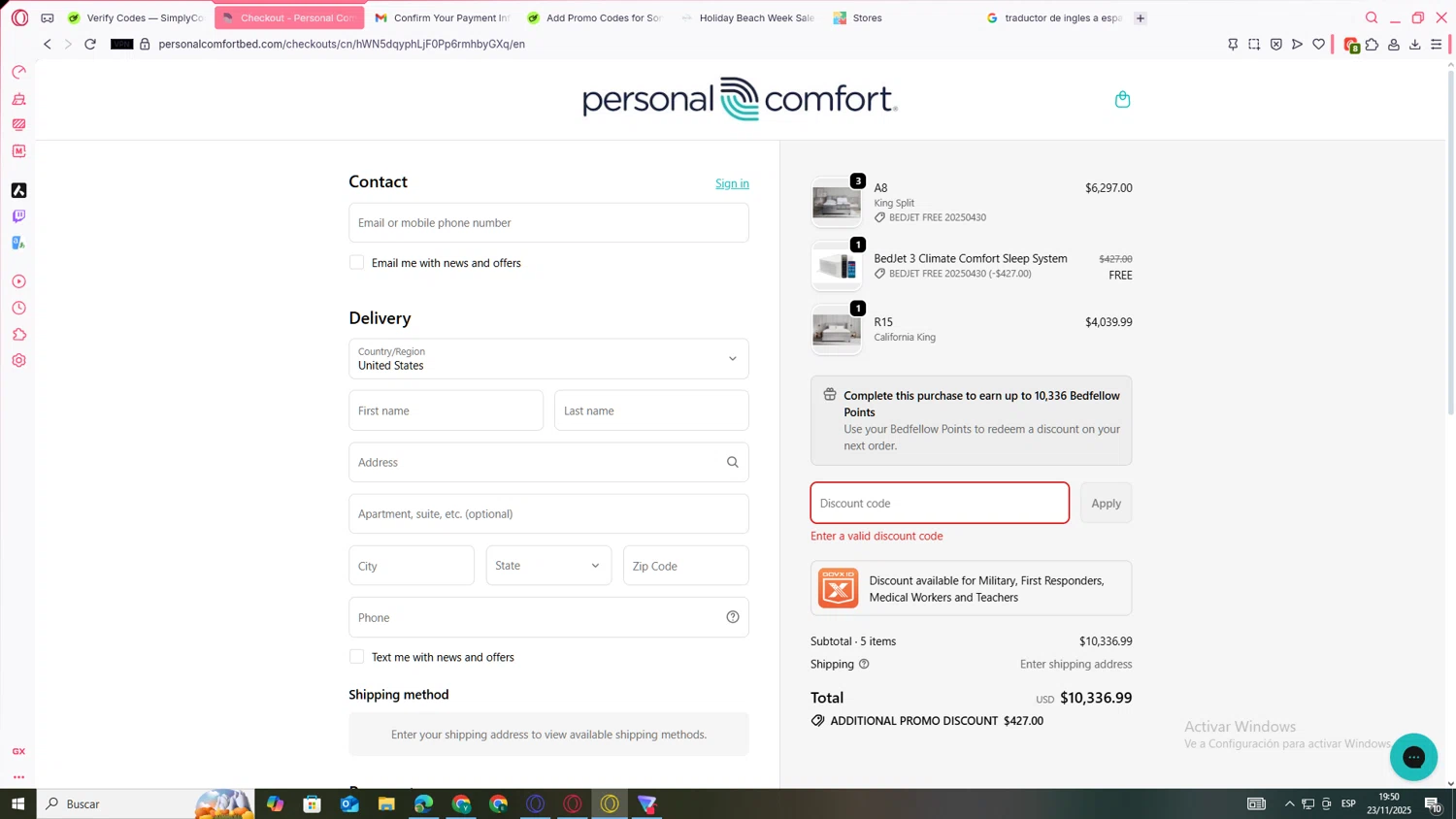Open the GX corner sidebar icon
The image size is (1456, 819).
pos(18,751)
